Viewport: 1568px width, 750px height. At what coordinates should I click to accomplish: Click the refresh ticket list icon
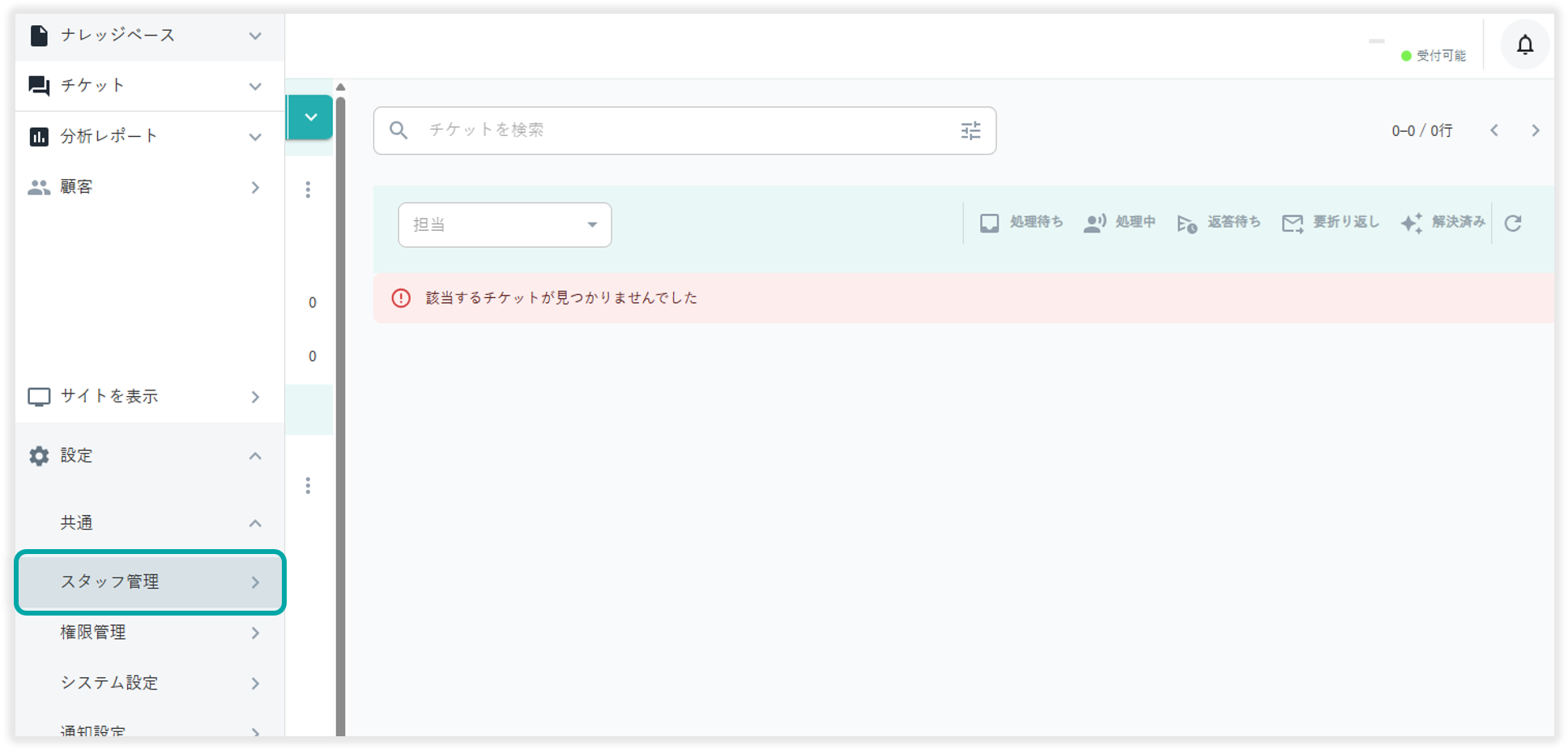pos(1513,224)
